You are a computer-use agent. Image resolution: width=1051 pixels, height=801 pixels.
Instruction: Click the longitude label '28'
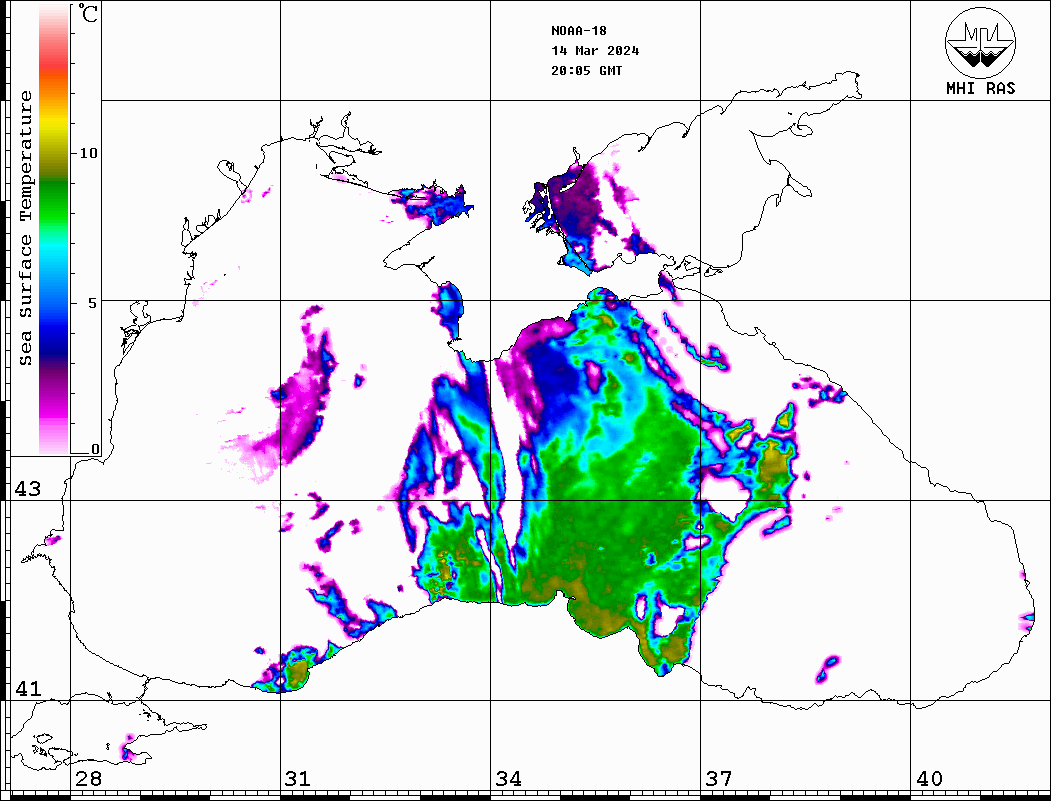(x=88, y=779)
